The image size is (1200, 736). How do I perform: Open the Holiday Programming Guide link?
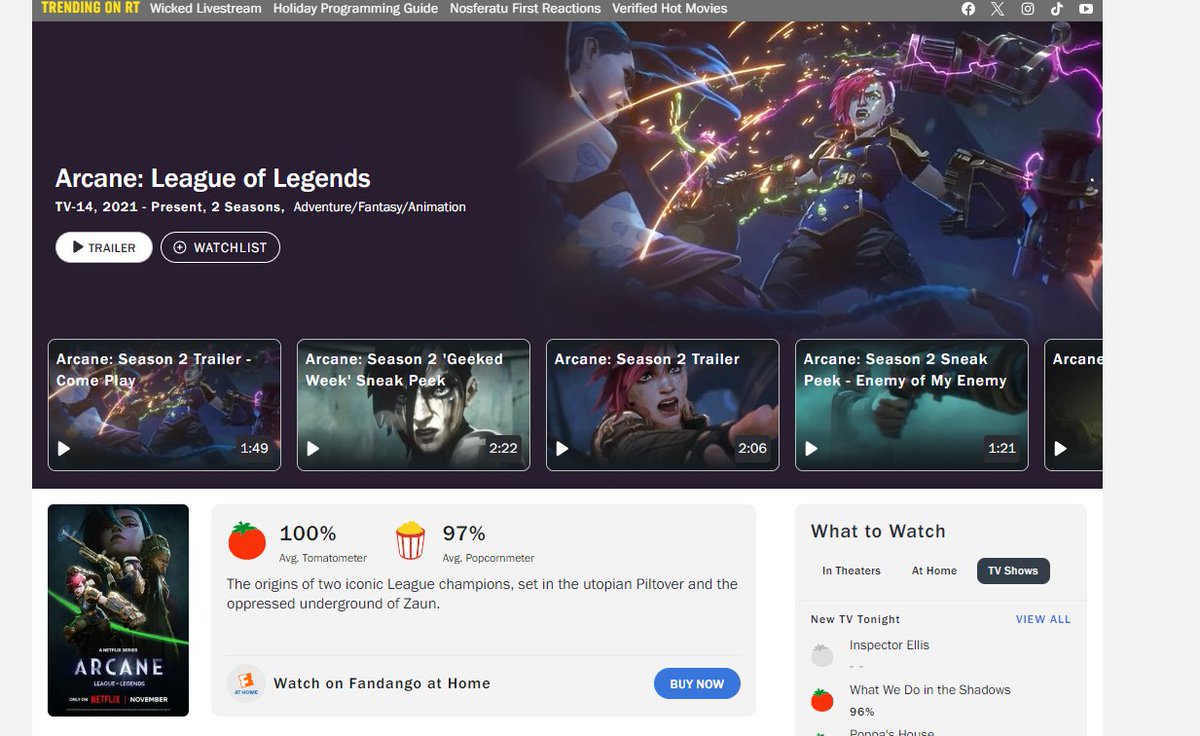coord(355,8)
